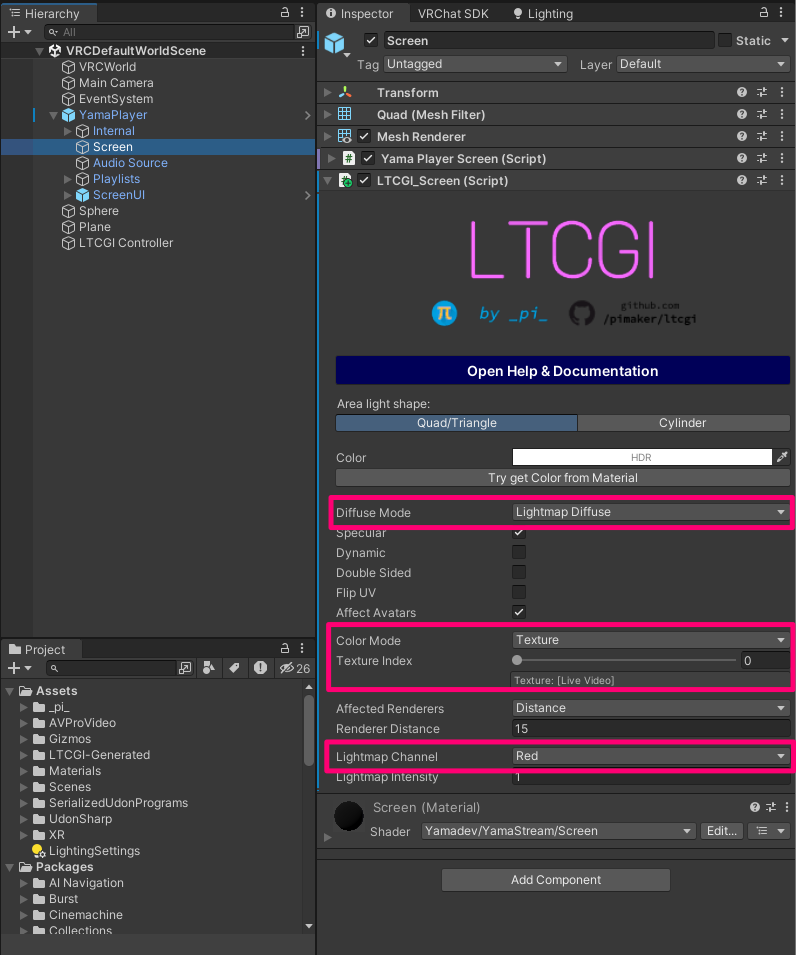Open Yama Player Screen script three-dot menu
796x955 pixels.
point(782,158)
